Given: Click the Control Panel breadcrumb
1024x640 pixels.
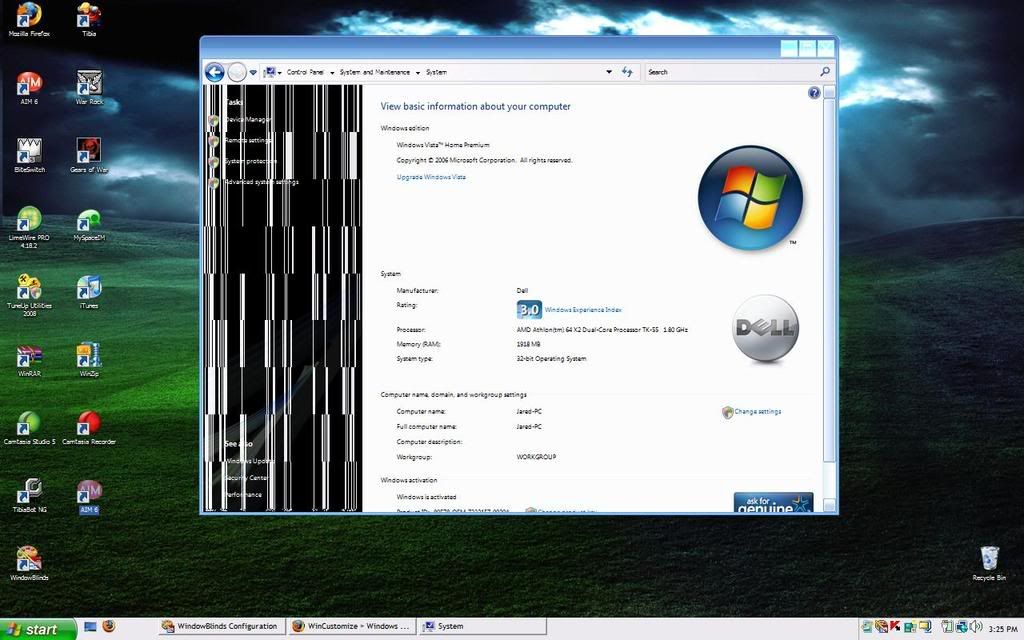Looking at the screenshot, I should (x=305, y=72).
